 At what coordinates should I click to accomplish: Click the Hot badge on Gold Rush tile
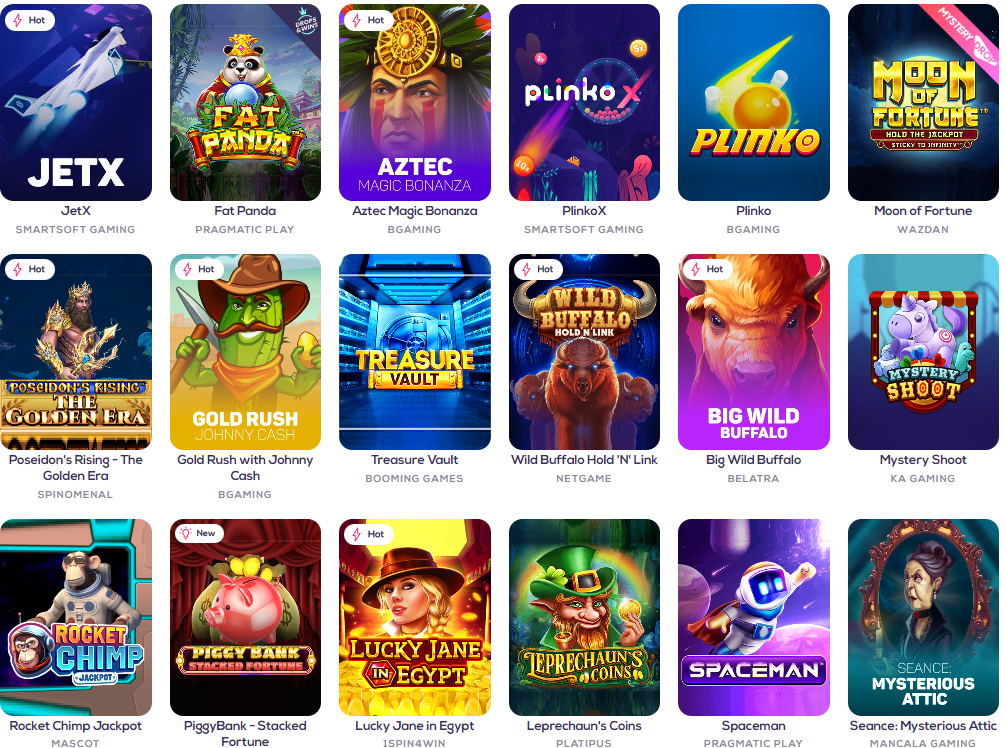coord(198,269)
